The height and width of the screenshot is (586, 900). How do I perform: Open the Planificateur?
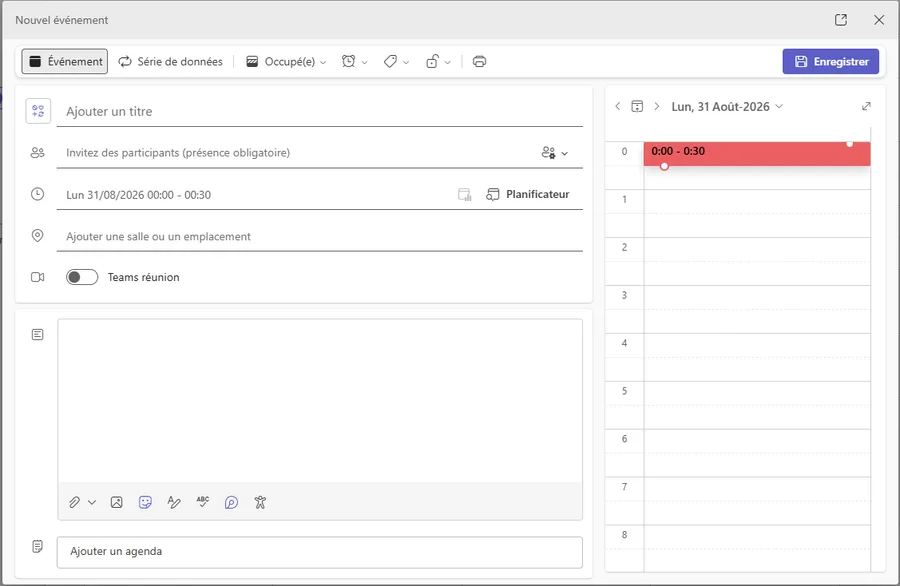528,195
